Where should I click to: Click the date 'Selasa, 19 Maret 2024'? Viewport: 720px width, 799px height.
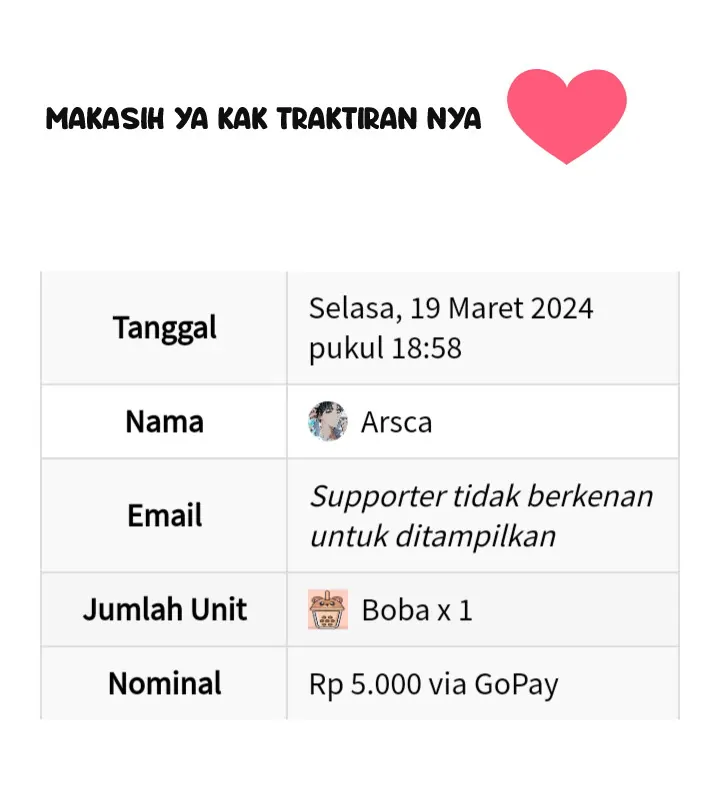pyautogui.click(x=451, y=308)
